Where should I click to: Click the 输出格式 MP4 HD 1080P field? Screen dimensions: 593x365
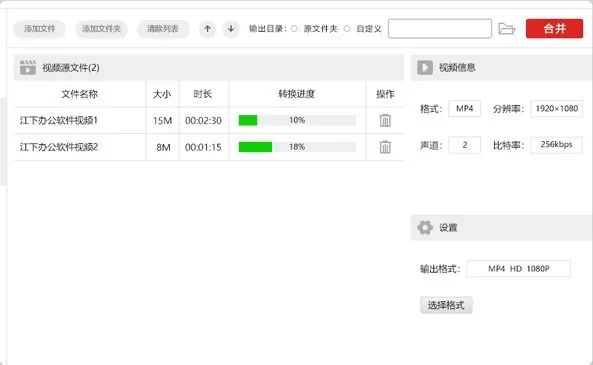pyautogui.click(x=518, y=269)
